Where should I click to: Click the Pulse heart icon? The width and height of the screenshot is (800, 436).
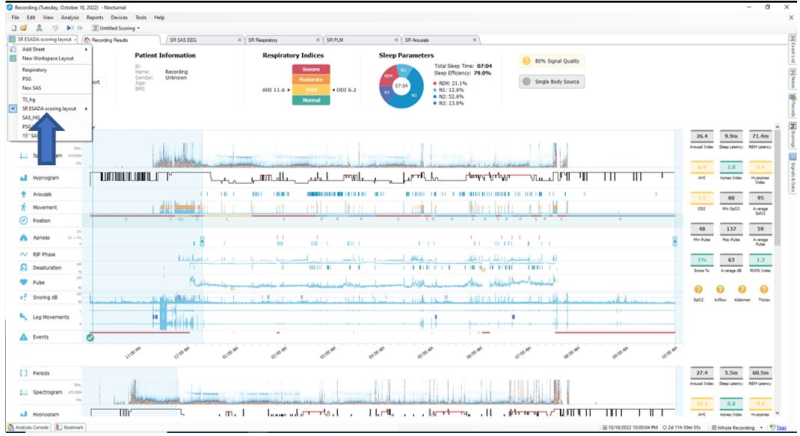(x=23, y=282)
